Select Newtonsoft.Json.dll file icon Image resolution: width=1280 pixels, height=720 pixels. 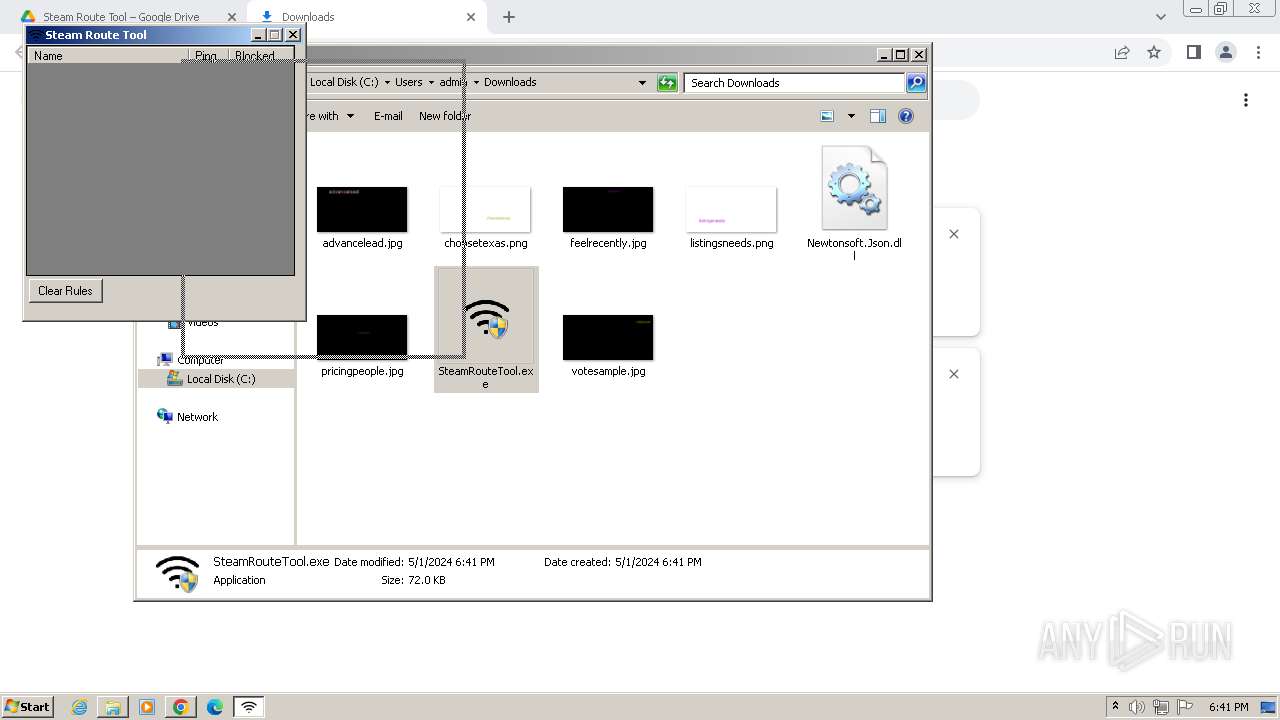(854, 188)
